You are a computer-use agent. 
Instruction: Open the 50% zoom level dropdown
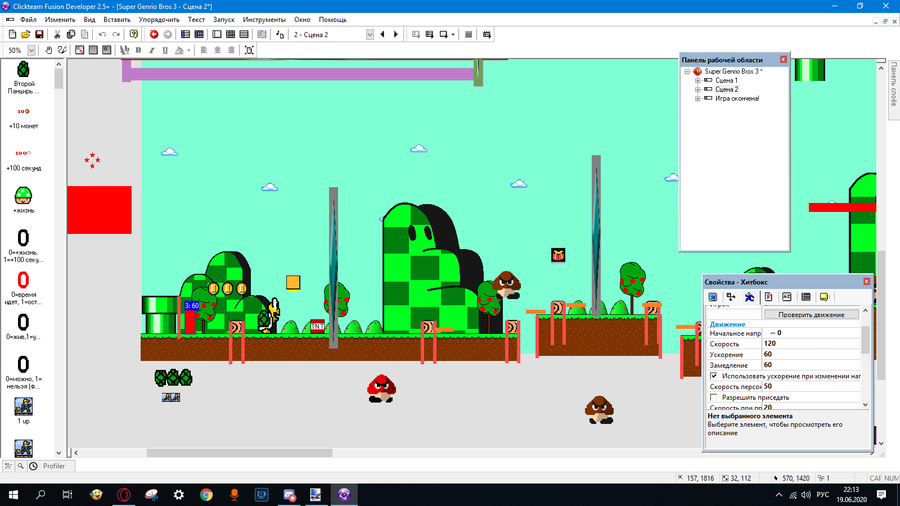[x=32, y=50]
